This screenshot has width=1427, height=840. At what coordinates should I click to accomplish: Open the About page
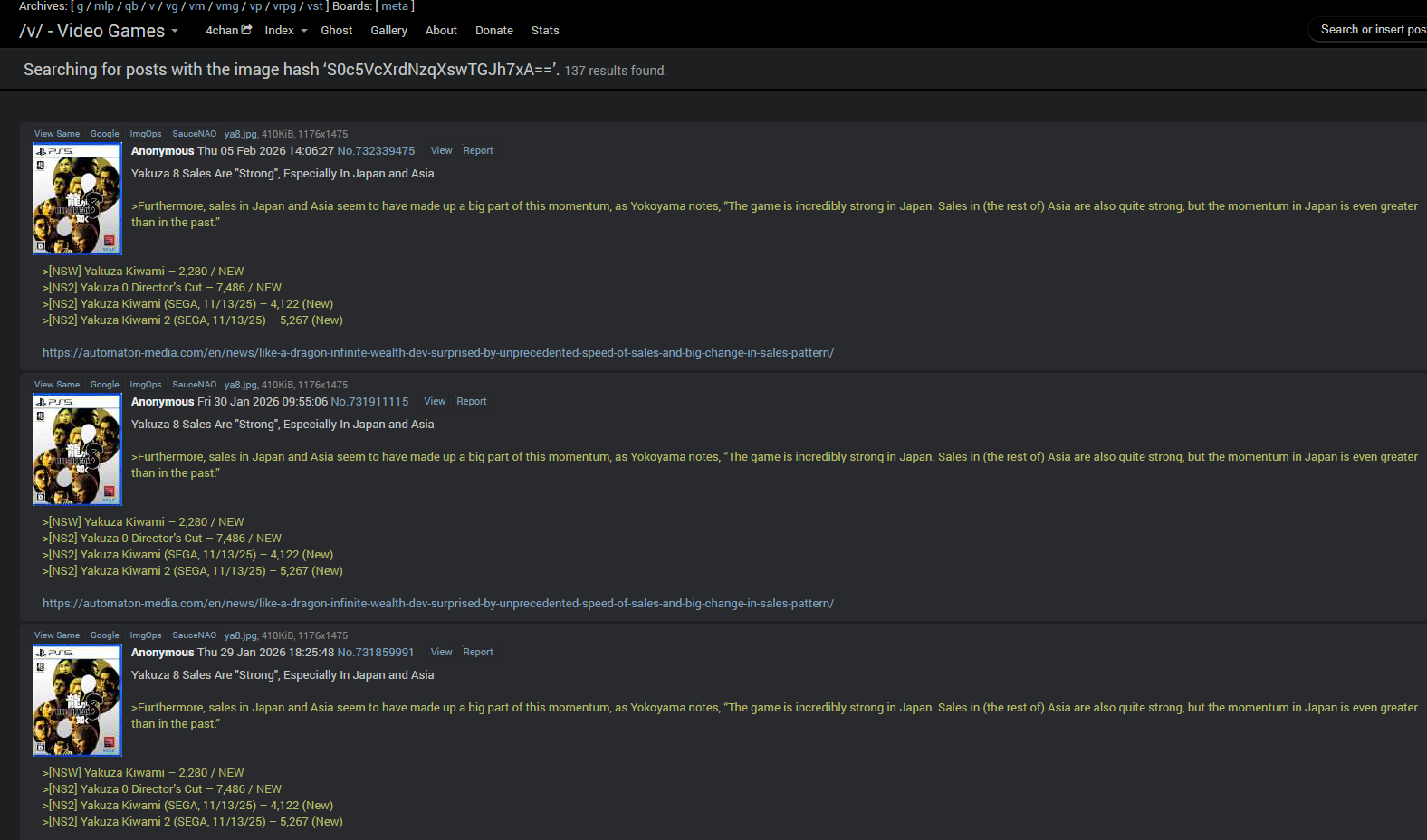[x=441, y=30]
